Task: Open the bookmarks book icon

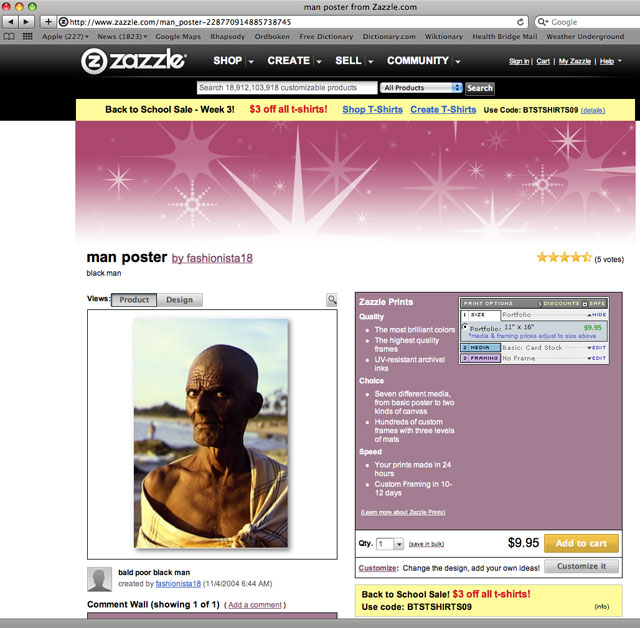Action: click(x=9, y=36)
